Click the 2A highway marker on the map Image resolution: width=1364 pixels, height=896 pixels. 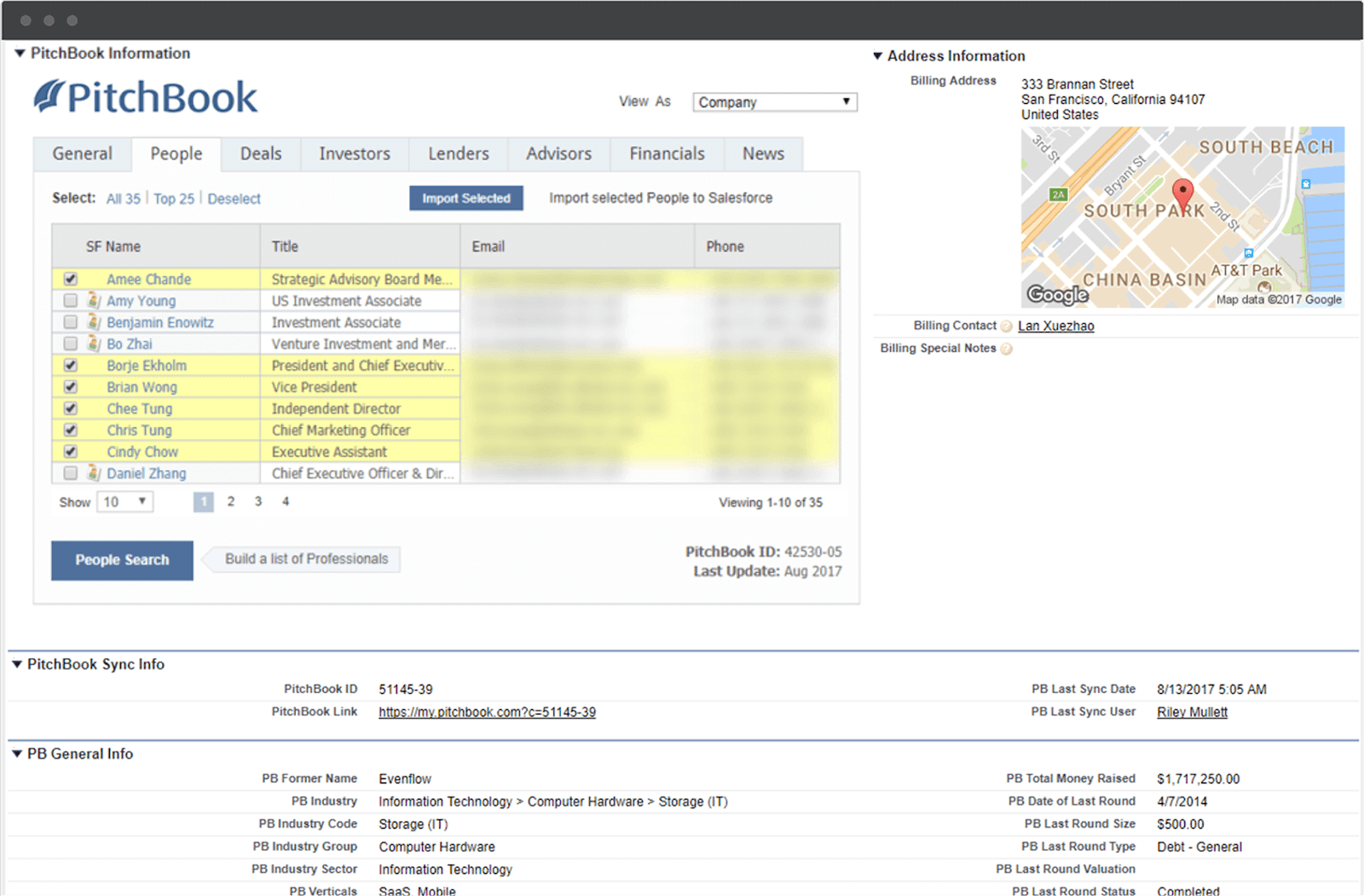click(1058, 194)
